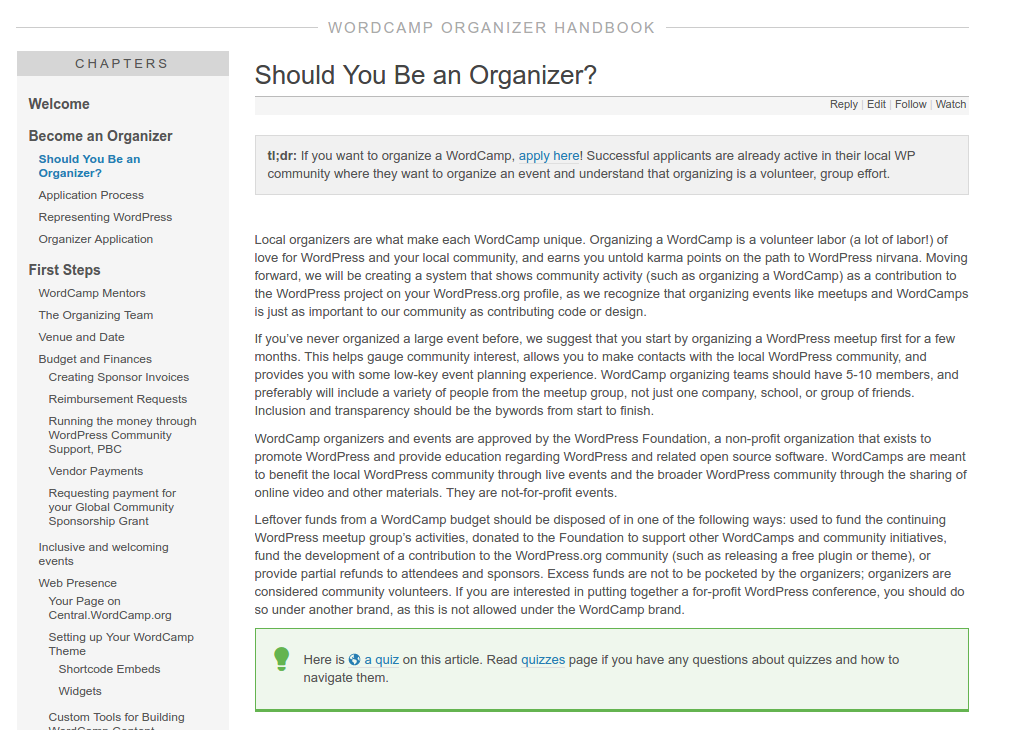Click the Edit link for this page
The image size is (1024, 730).
click(876, 104)
